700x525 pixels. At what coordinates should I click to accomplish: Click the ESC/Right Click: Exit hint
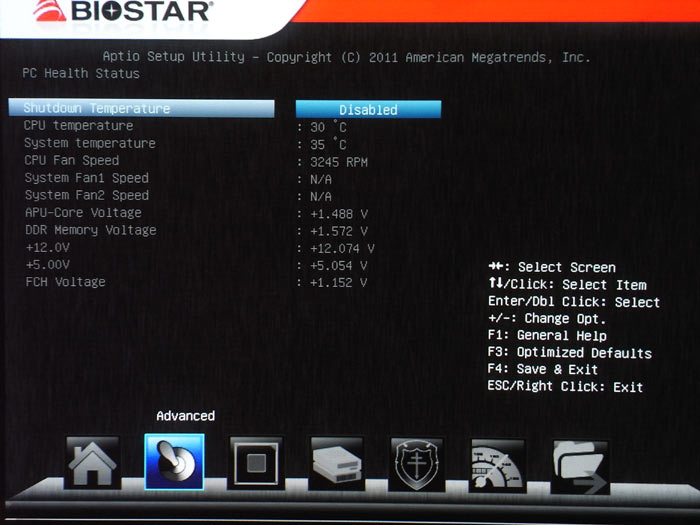(566, 386)
